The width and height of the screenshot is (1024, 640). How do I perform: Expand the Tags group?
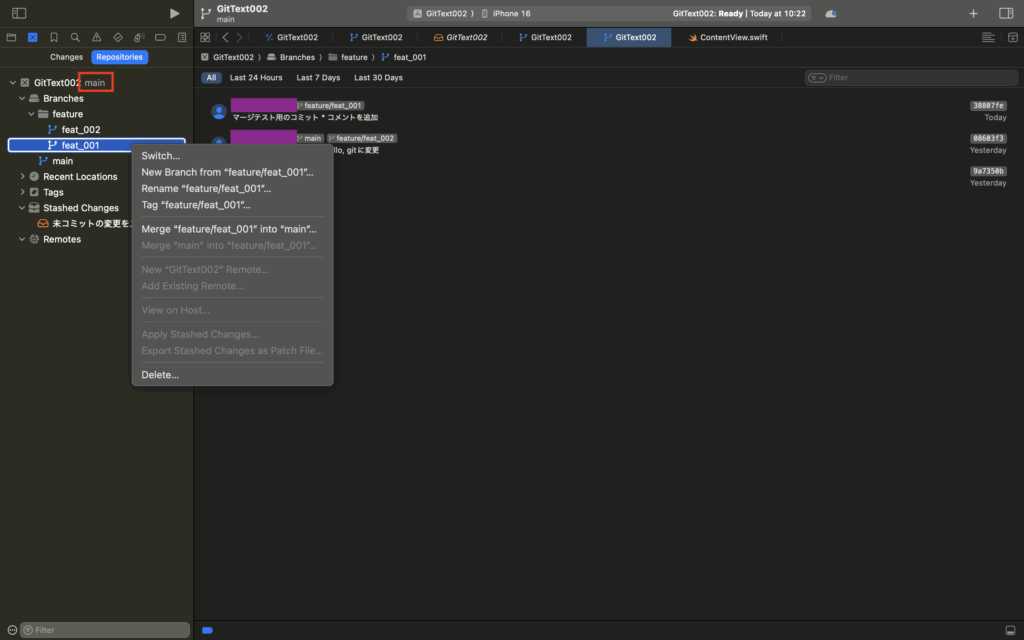[x=22, y=192]
